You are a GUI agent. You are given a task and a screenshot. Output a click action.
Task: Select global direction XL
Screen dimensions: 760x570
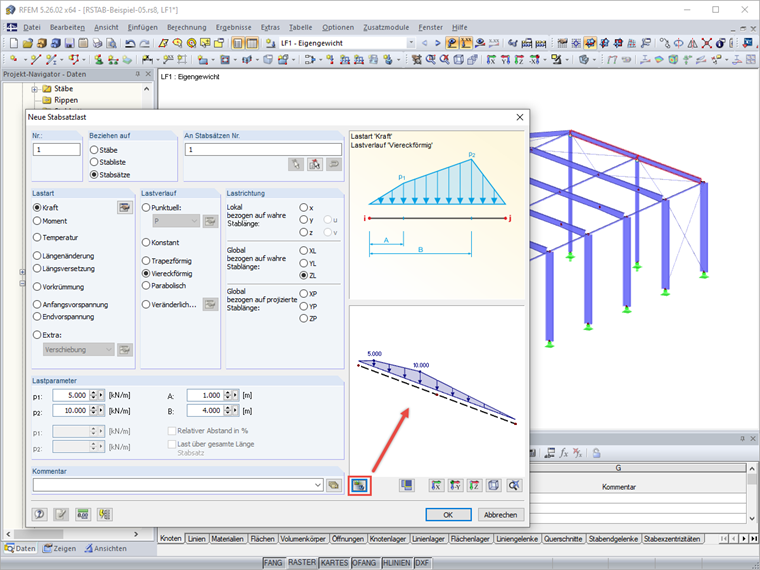pyautogui.click(x=303, y=251)
